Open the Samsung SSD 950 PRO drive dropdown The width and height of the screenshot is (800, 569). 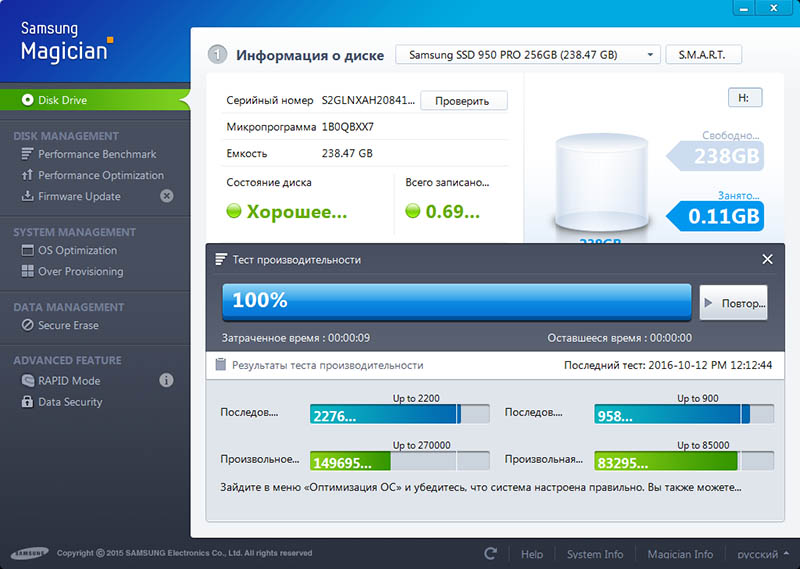(528, 55)
